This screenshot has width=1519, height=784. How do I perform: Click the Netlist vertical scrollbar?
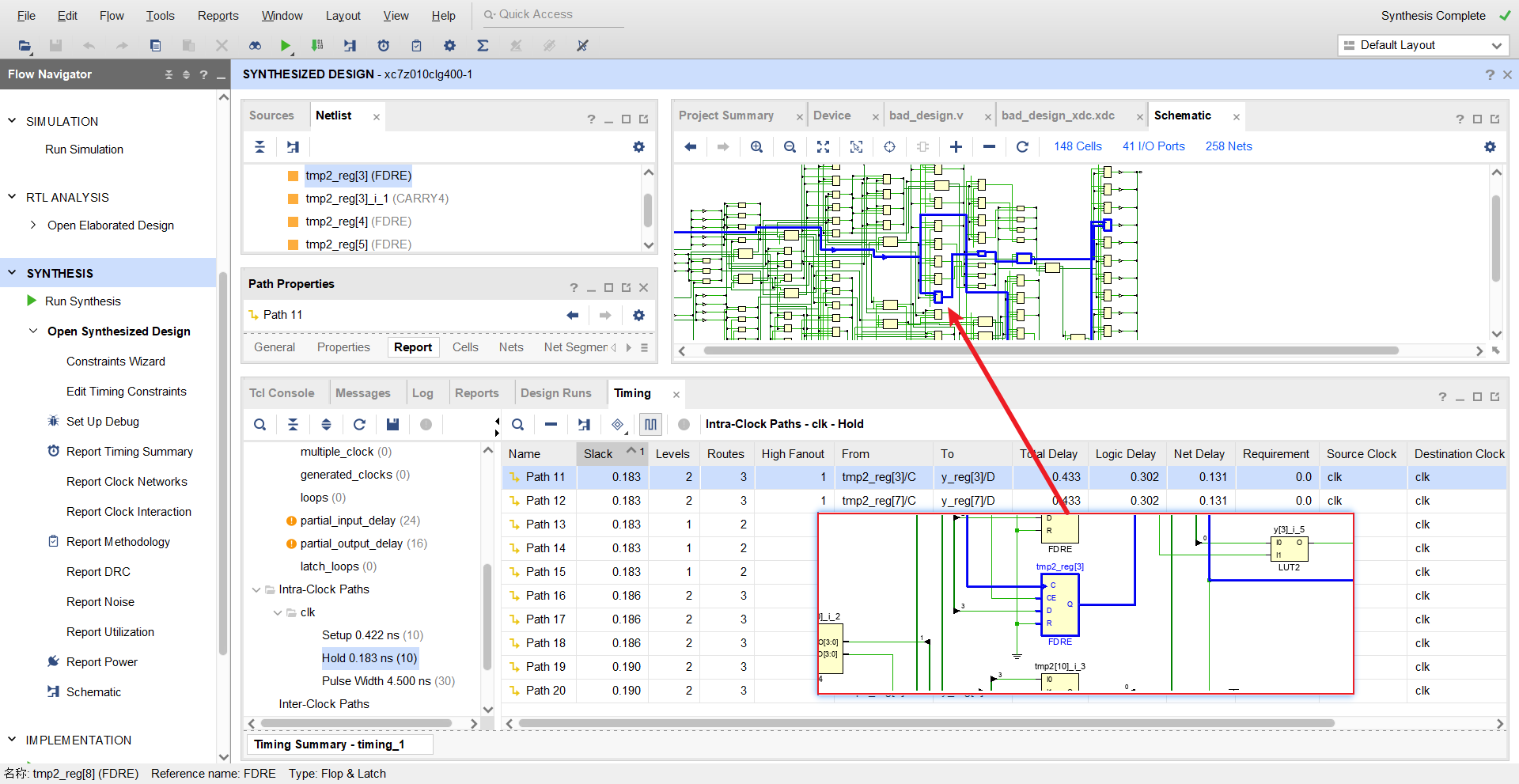coord(648,210)
